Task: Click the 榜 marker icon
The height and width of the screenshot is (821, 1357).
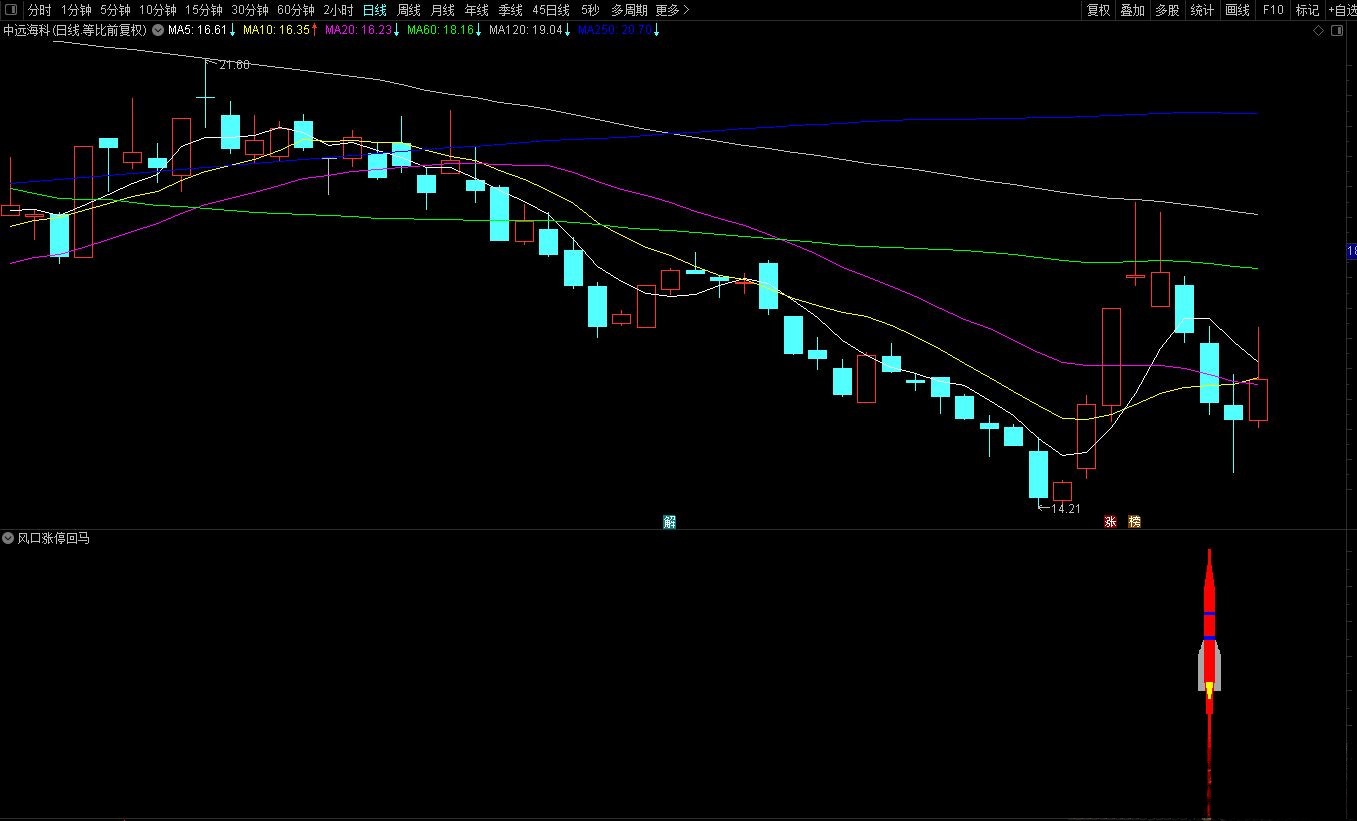Action: tap(1134, 521)
